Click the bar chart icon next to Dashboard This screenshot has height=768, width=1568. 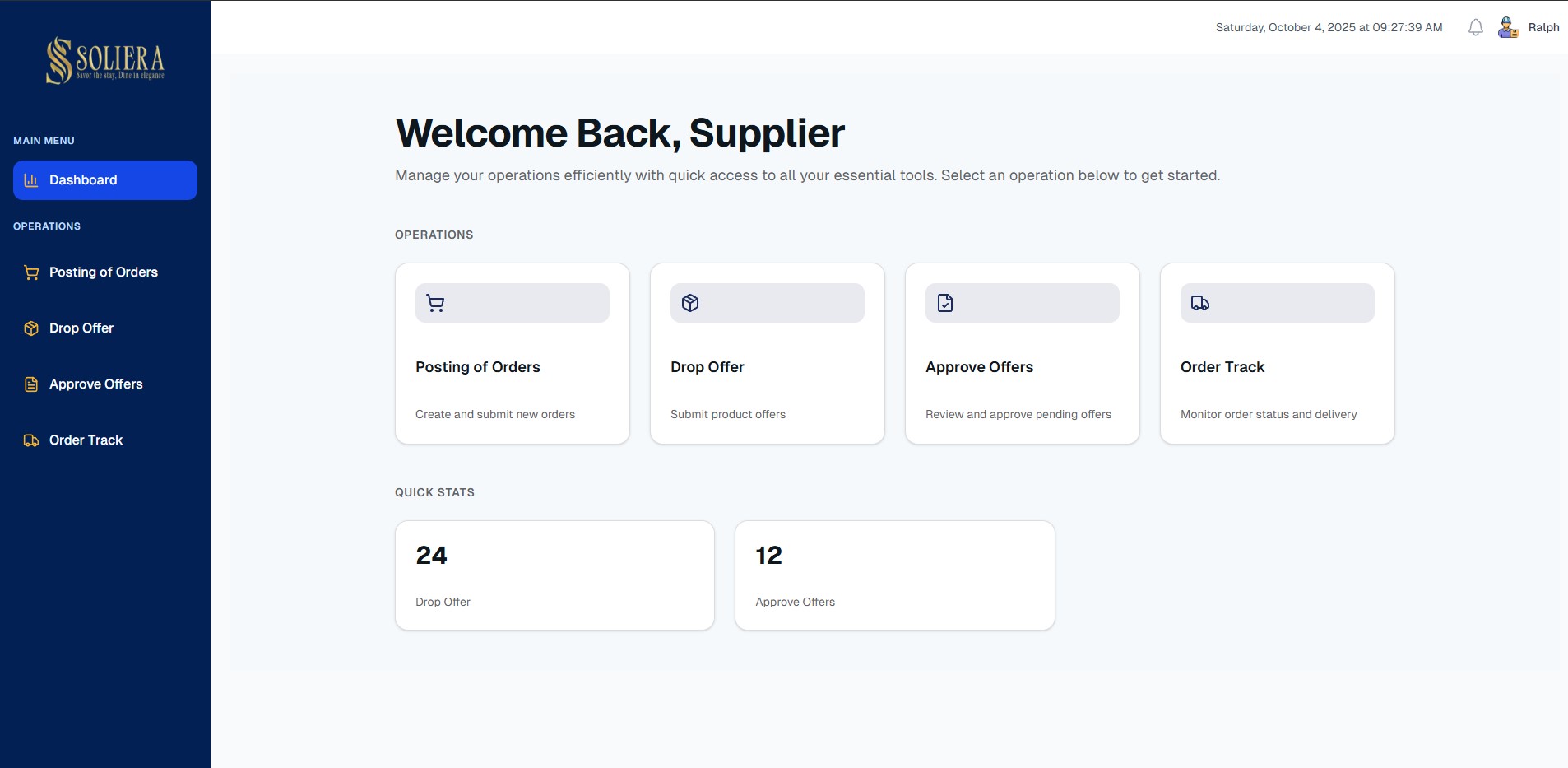[31, 180]
